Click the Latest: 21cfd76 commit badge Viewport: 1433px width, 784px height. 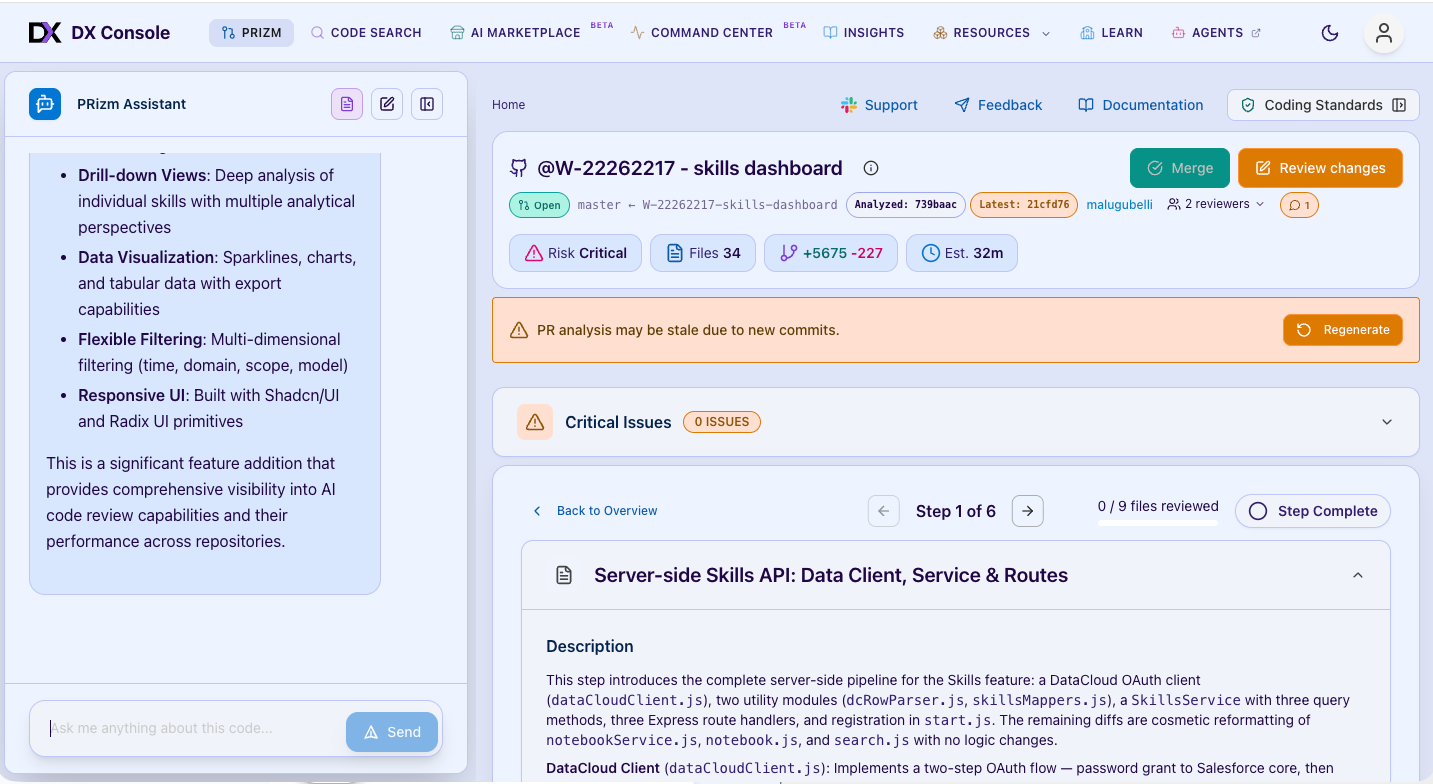pyautogui.click(x=1024, y=205)
